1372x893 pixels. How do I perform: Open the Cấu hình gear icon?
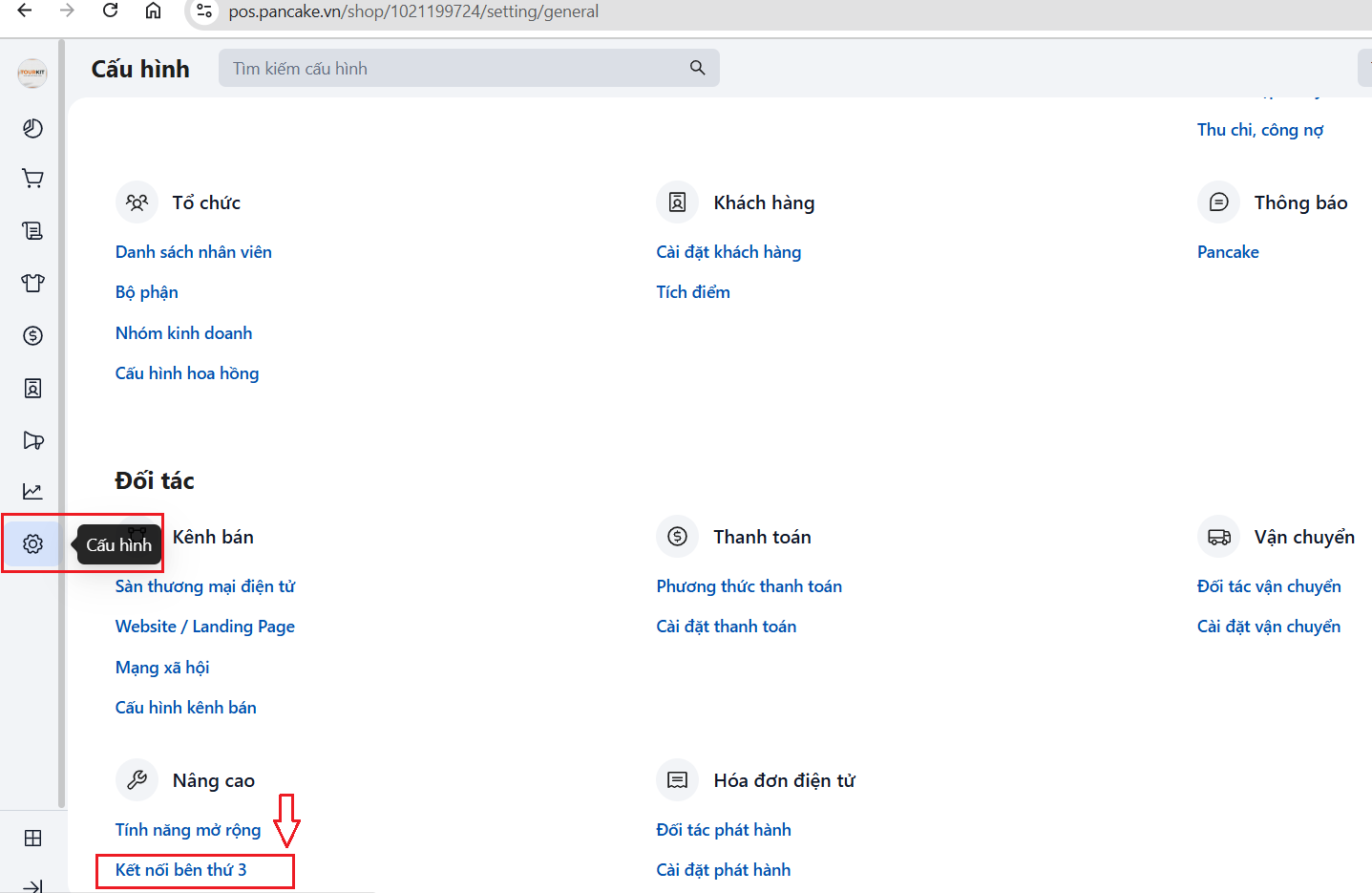click(x=32, y=543)
